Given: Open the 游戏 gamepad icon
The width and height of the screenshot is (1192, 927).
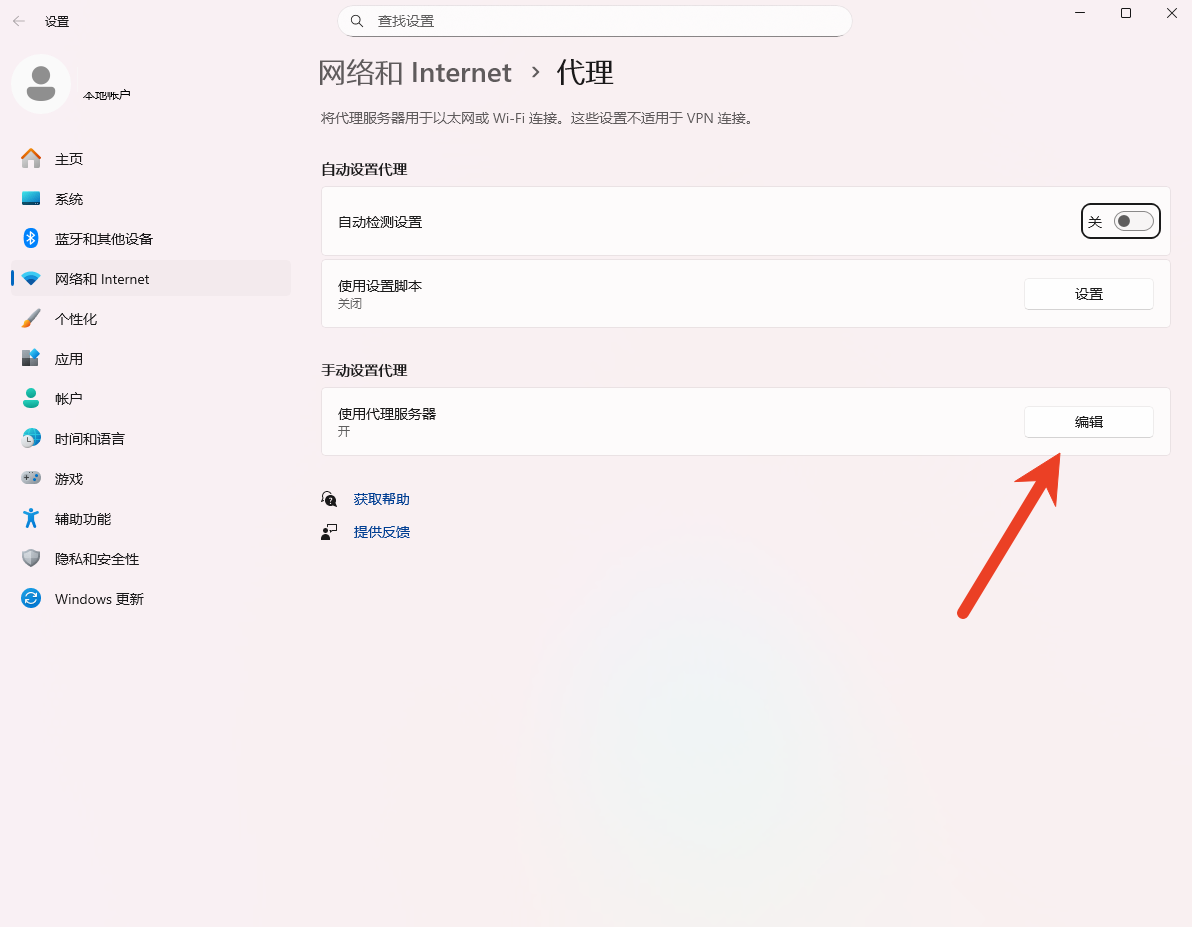Looking at the screenshot, I should coord(31,479).
